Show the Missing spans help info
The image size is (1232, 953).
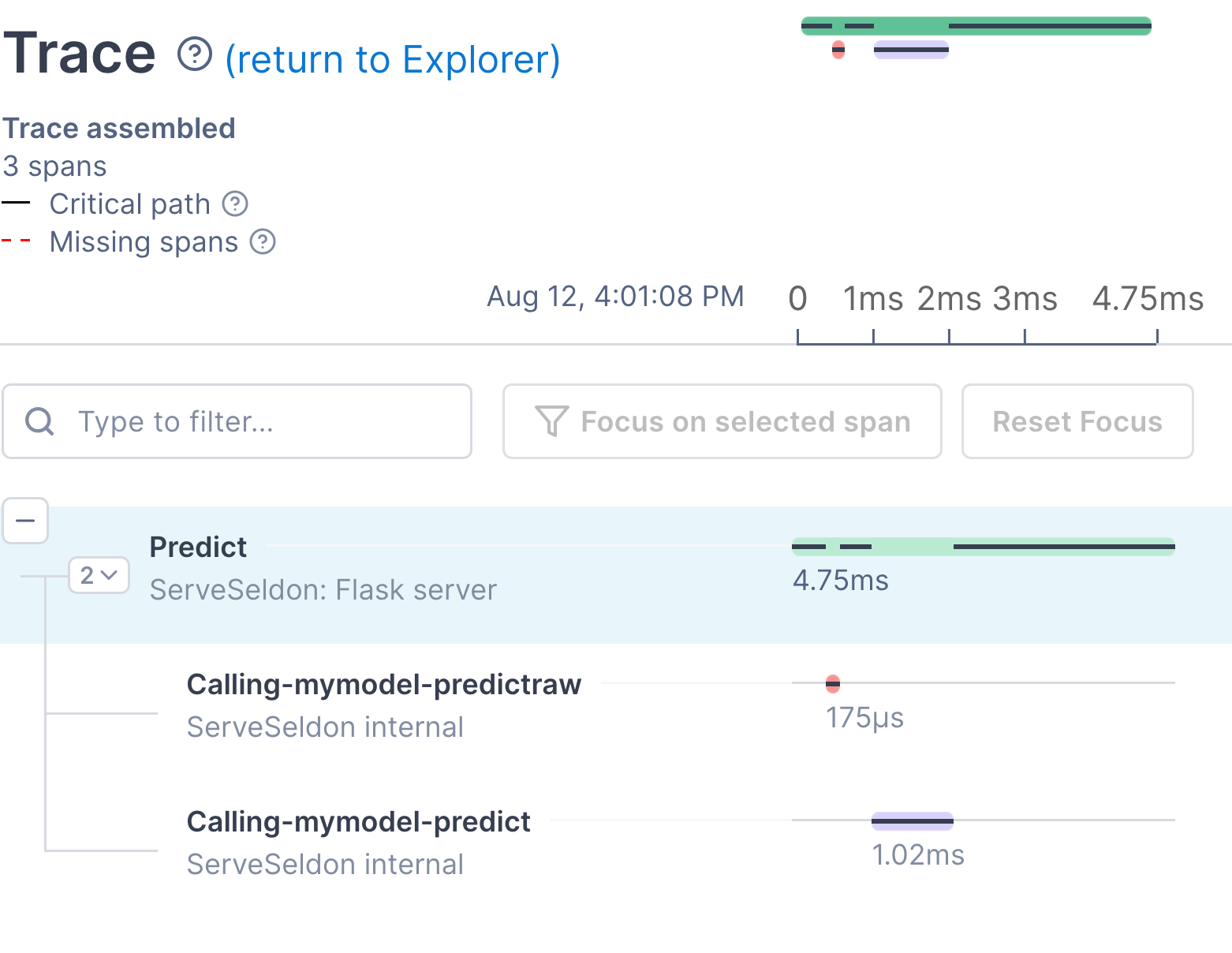(x=263, y=241)
